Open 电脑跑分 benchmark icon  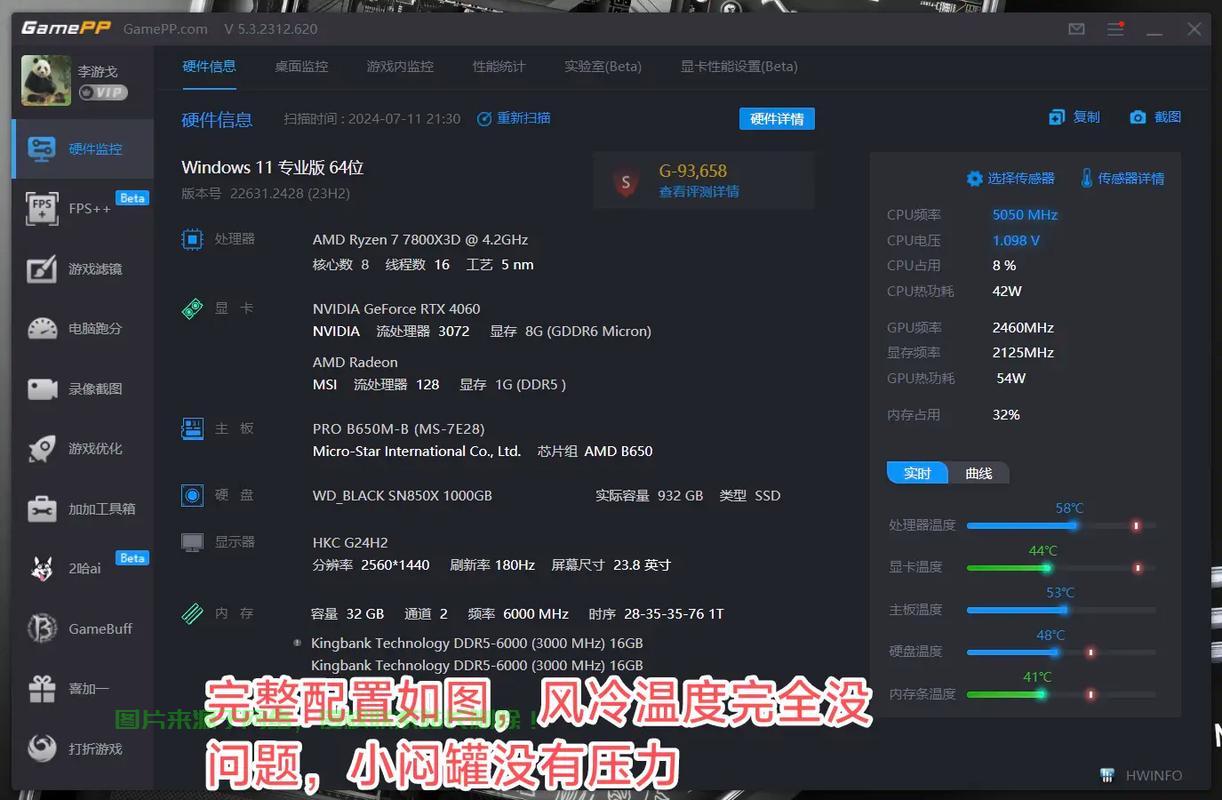pos(42,329)
